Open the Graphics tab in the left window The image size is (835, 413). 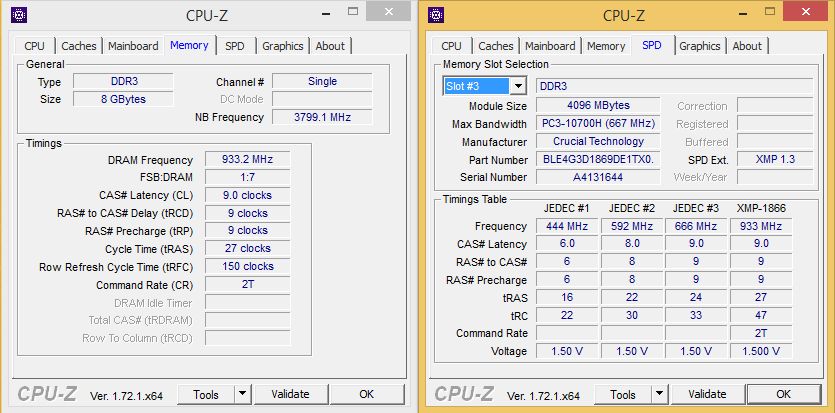(282, 46)
